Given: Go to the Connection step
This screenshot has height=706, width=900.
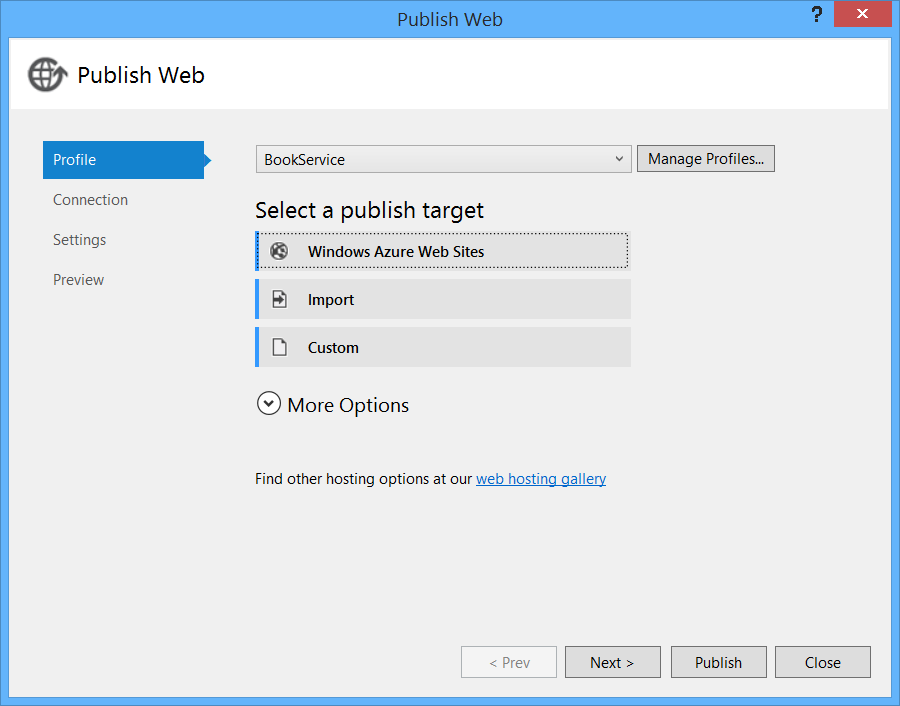Looking at the screenshot, I should coord(91,200).
